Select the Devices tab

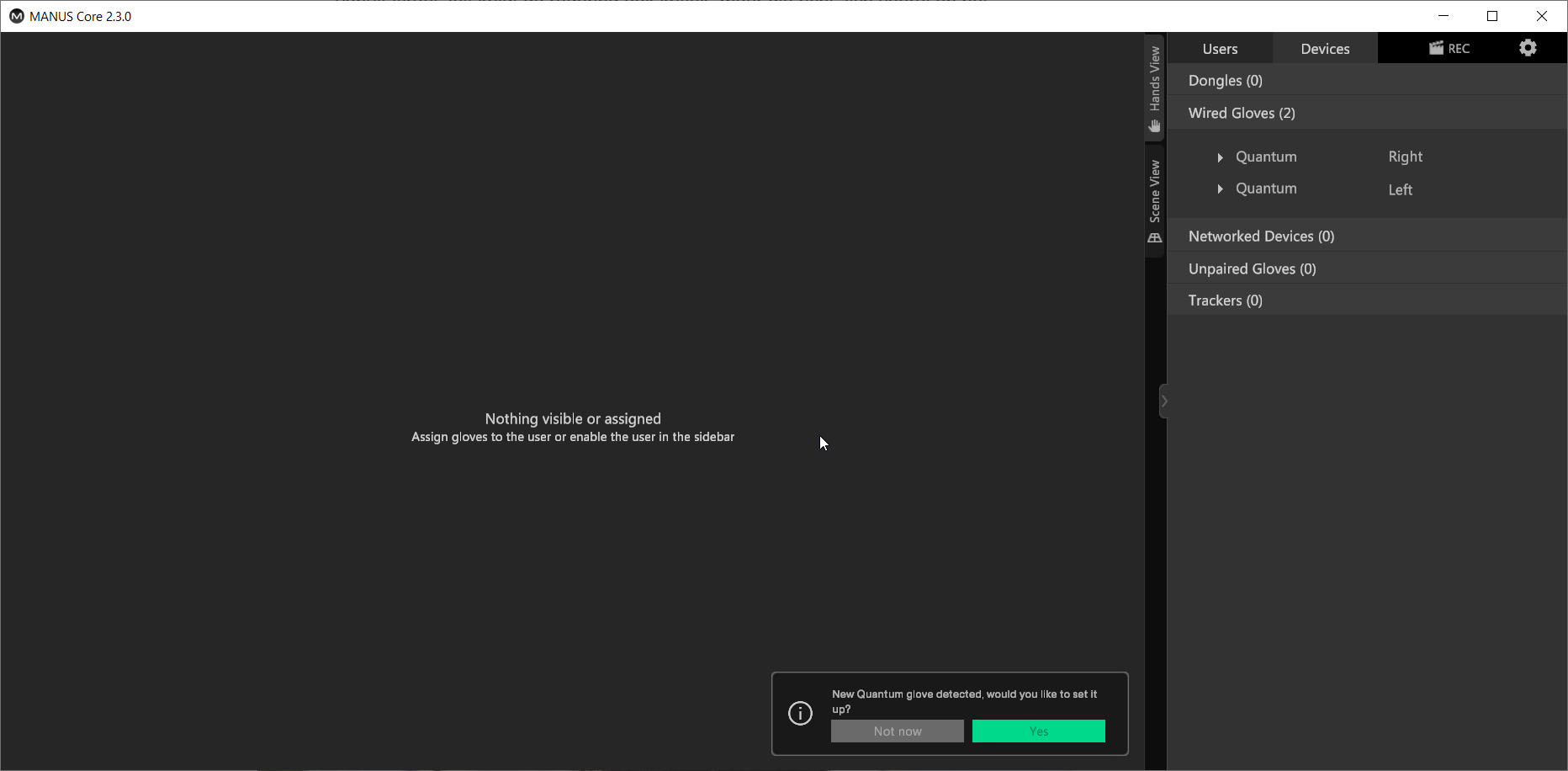pyautogui.click(x=1325, y=49)
